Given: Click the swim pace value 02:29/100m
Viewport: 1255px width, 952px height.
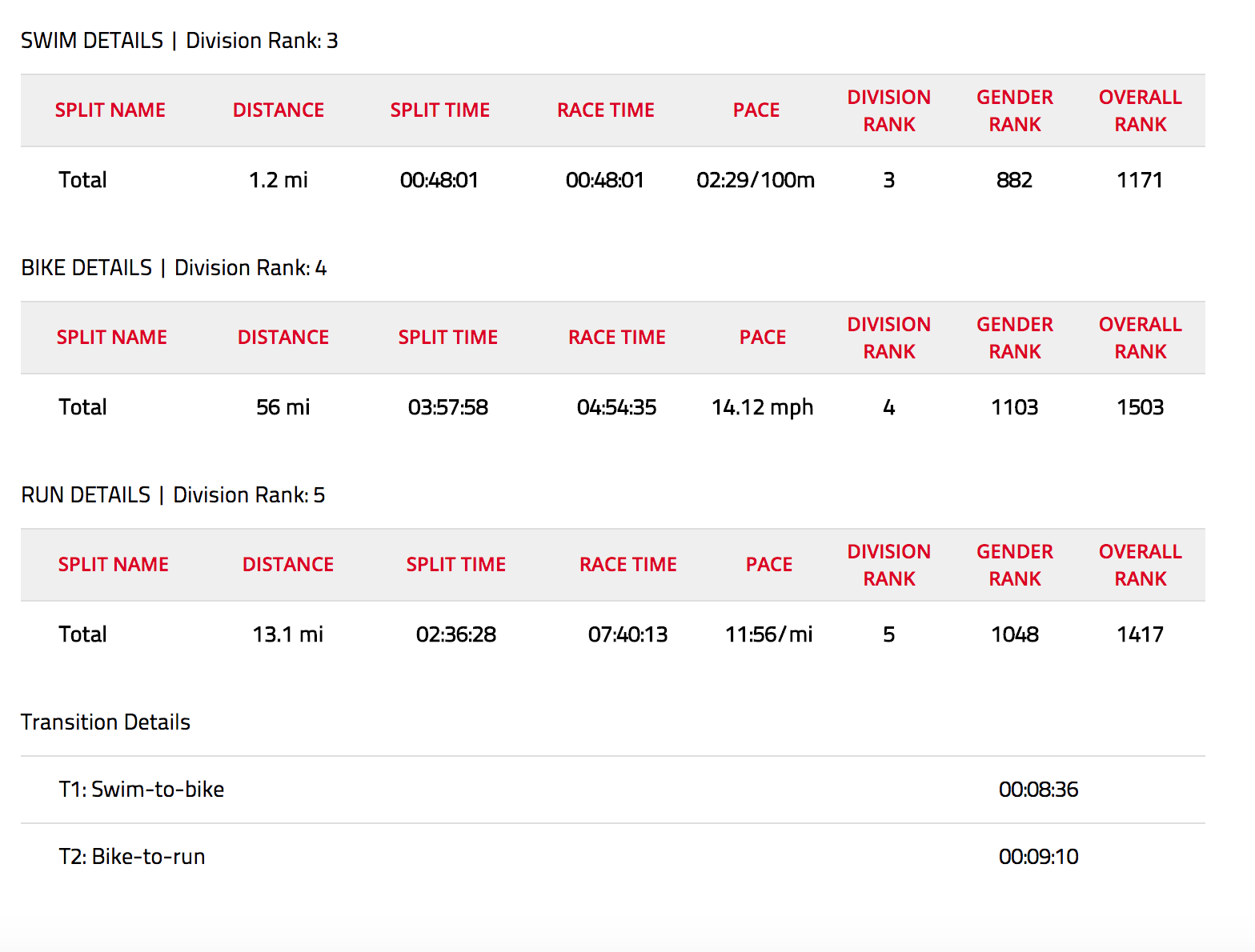Looking at the screenshot, I should [x=755, y=180].
